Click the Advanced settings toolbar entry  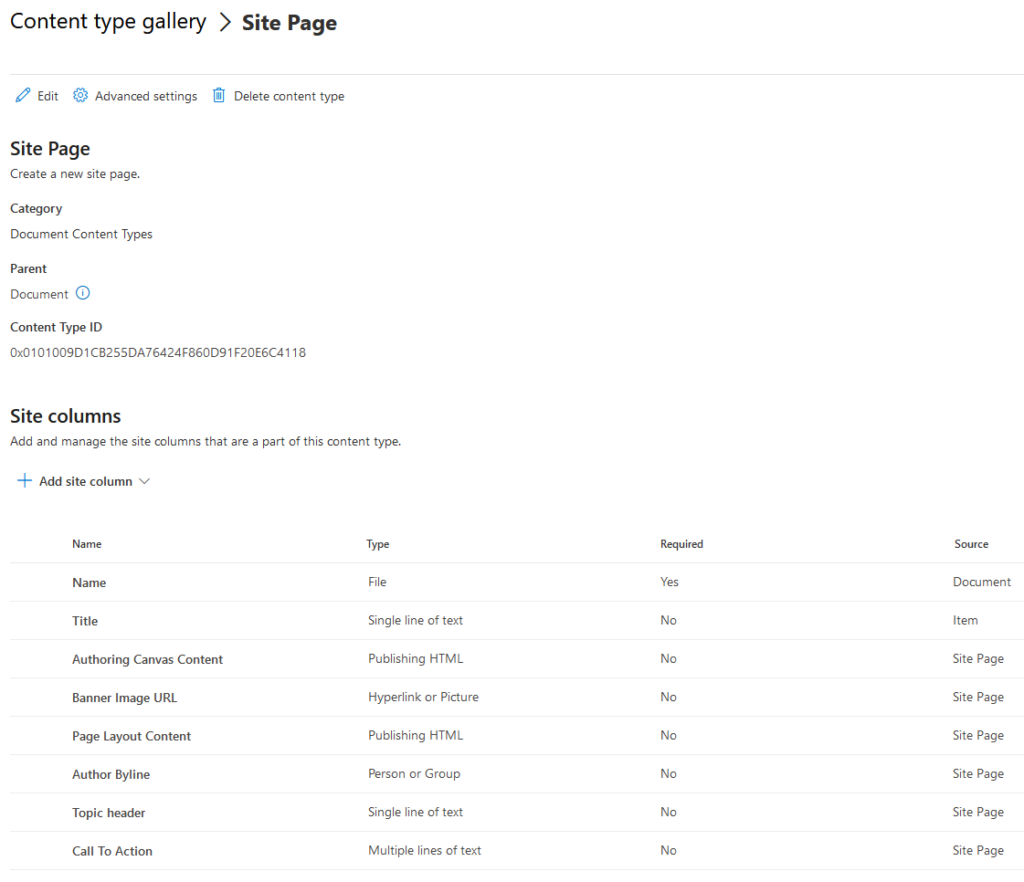click(x=145, y=96)
